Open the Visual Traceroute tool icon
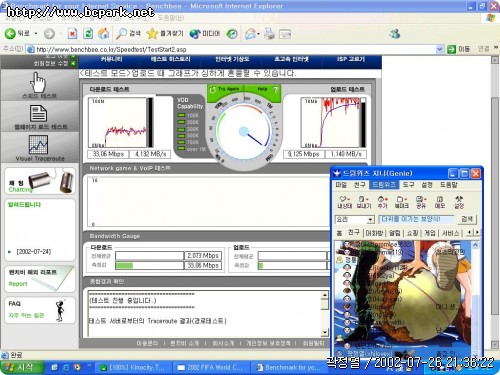 tap(38, 145)
